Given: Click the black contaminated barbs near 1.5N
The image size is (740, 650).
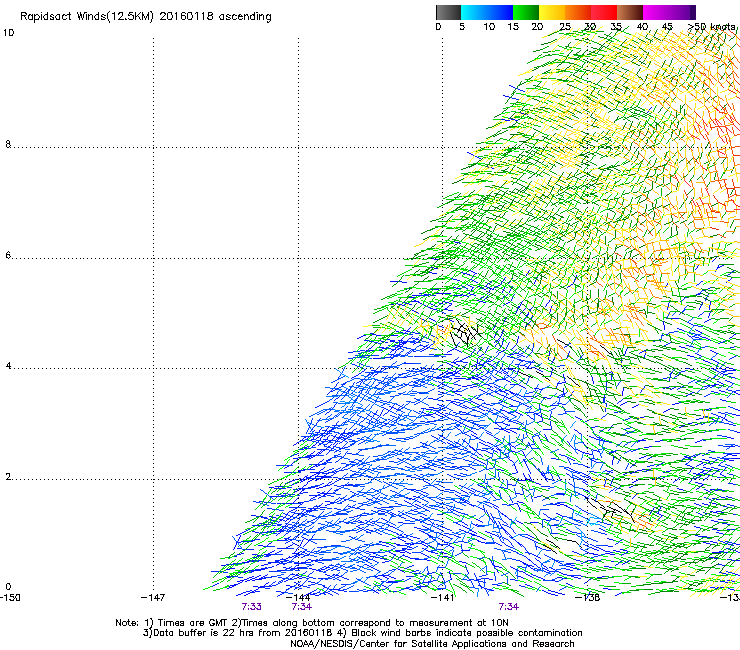Looking at the screenshot, I should tap(609, 508).
